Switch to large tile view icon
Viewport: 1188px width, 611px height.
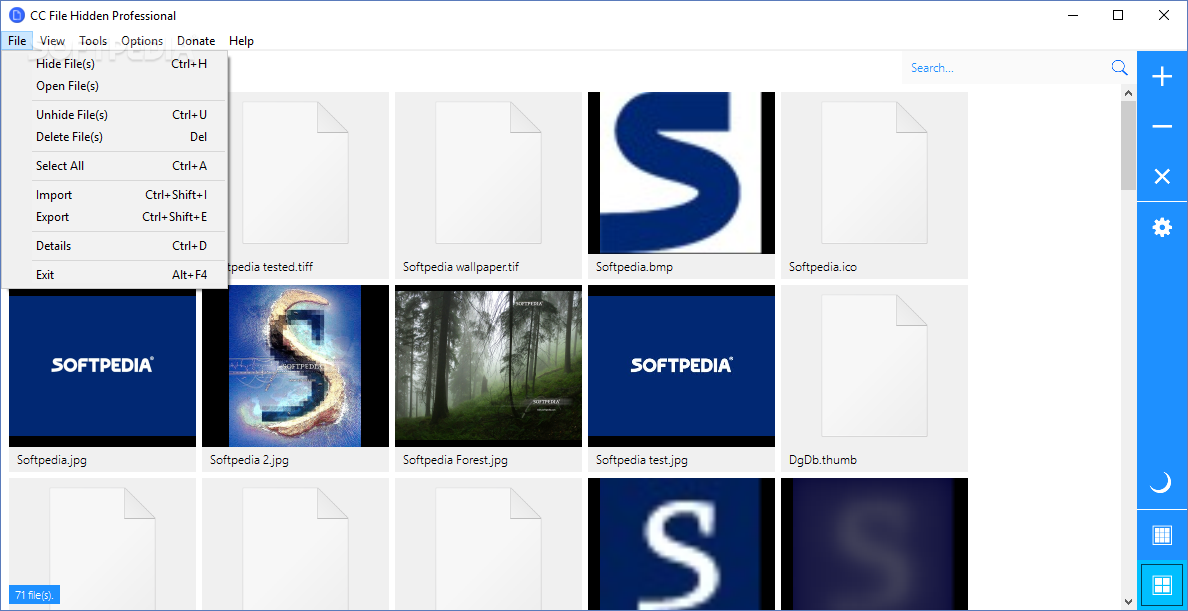(x=1162, y=585)
